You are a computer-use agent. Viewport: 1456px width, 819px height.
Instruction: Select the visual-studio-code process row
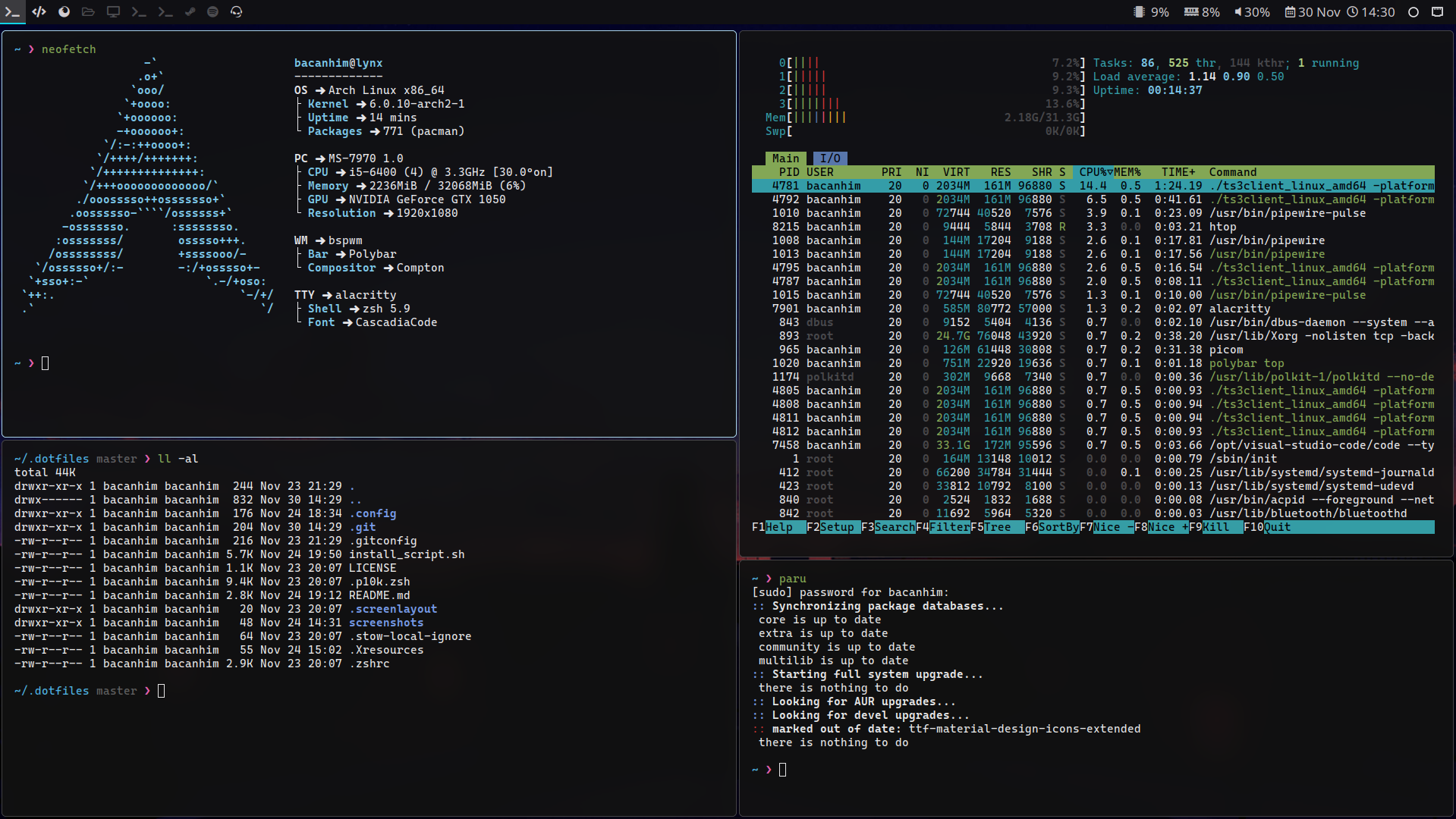[1093, 445]
